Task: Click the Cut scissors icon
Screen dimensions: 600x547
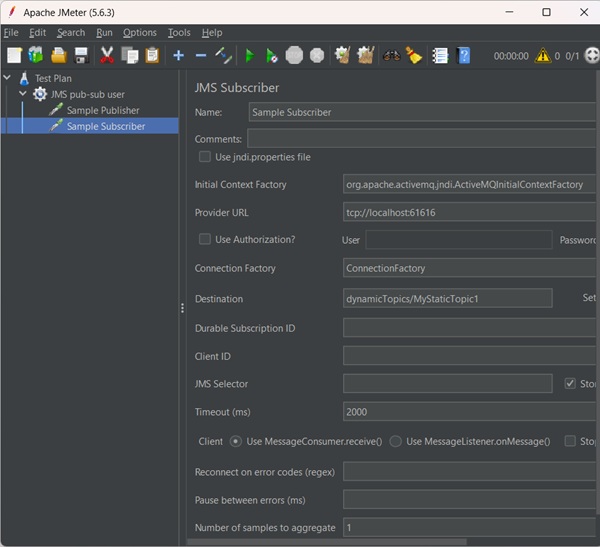Action: [107, 55]
